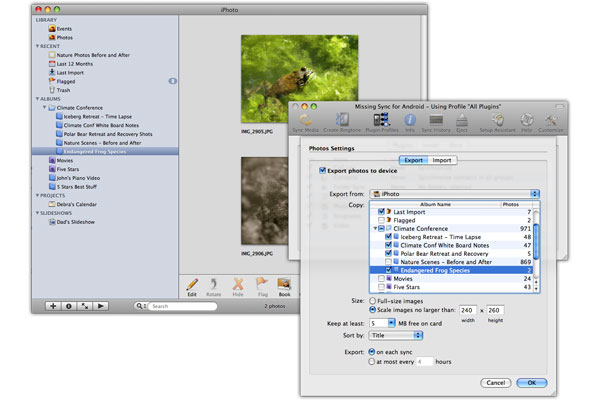Select Photos in iPhoto library

click(61, 38)
